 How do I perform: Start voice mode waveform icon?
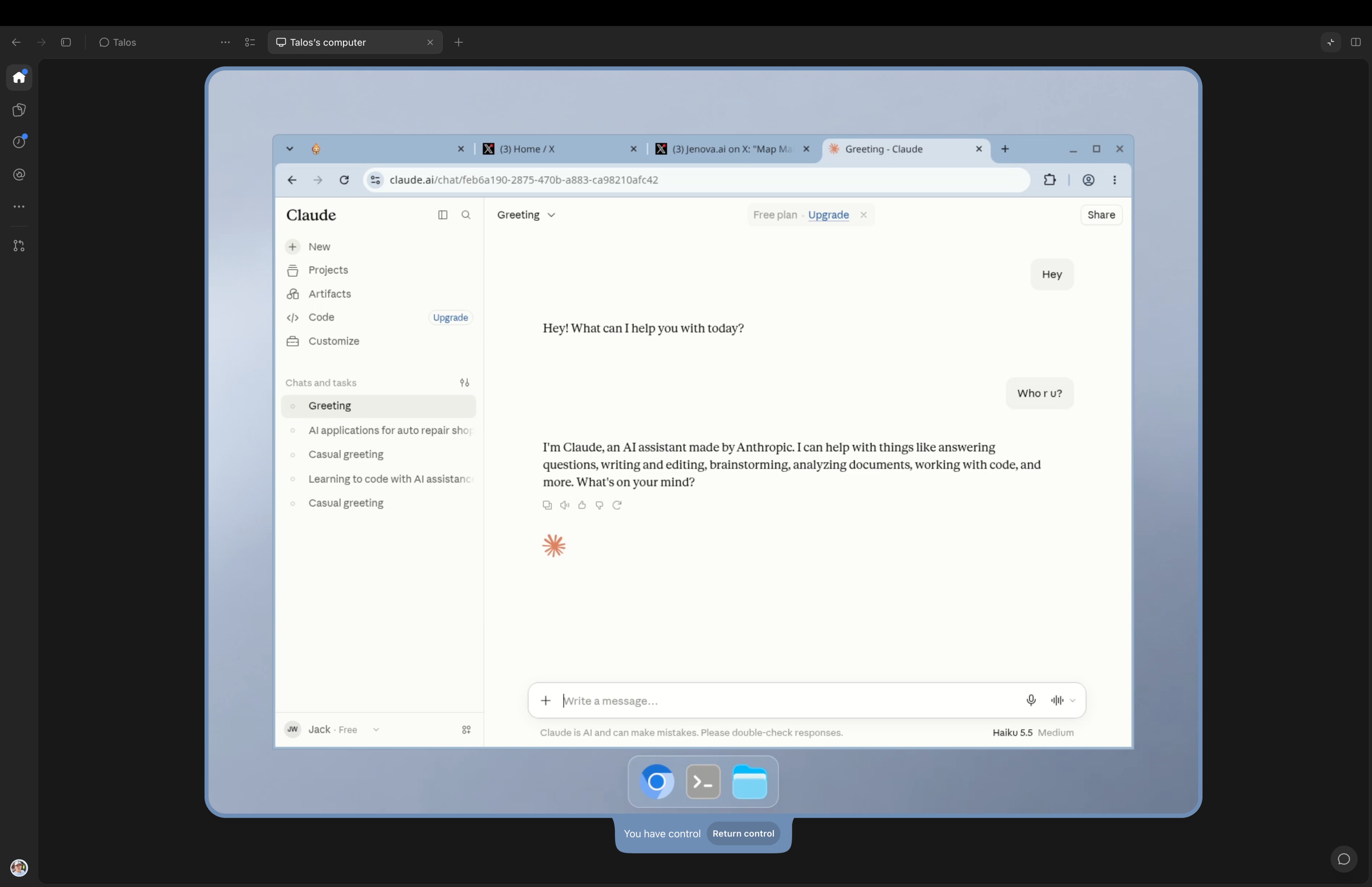[1057, 700]
